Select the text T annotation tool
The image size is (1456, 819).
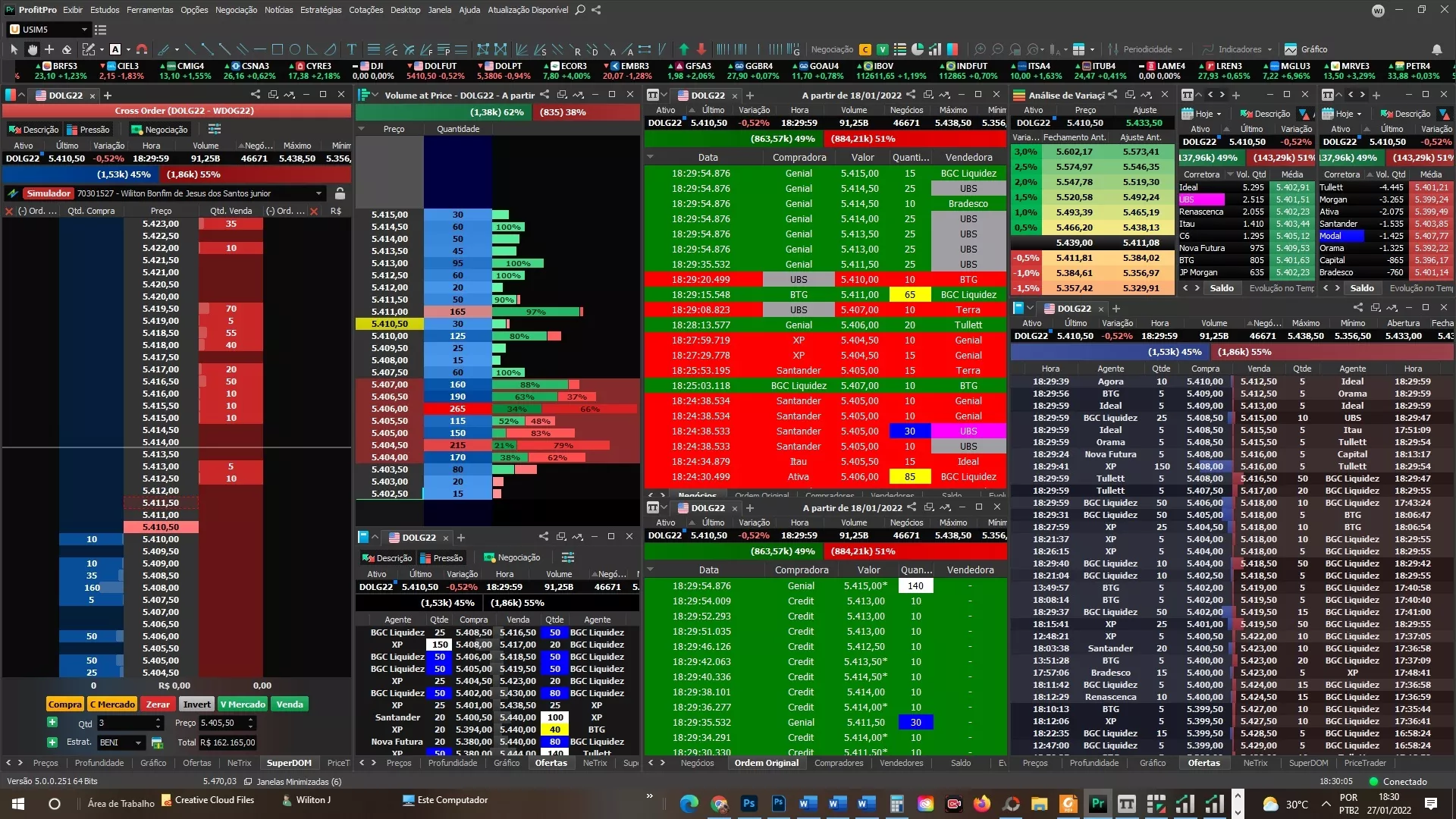coord(352,49)
